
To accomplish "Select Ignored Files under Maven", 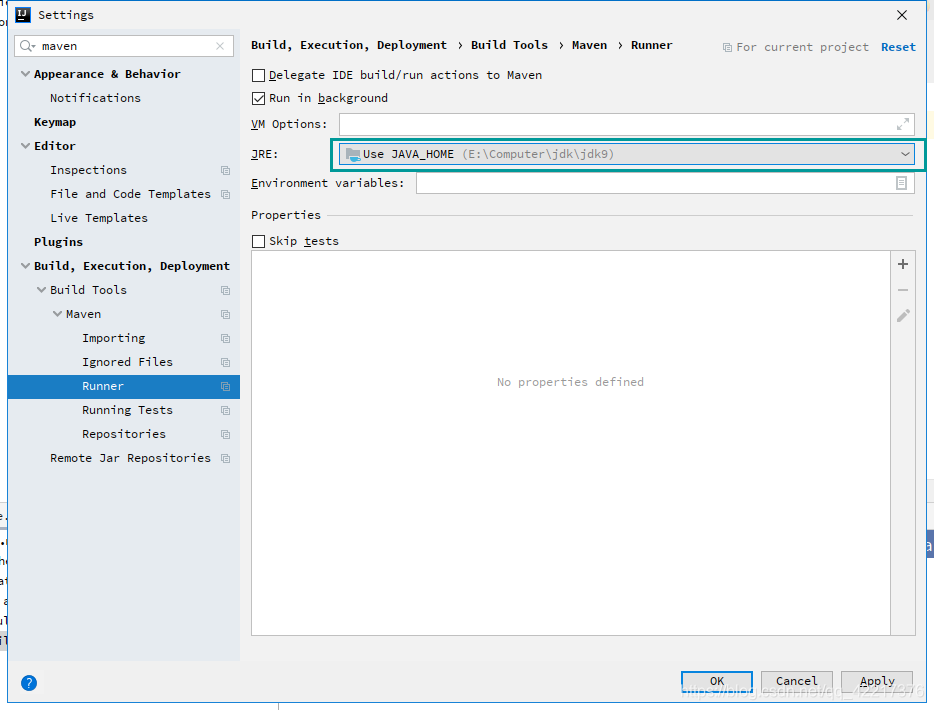I will [x=127, y=362].
